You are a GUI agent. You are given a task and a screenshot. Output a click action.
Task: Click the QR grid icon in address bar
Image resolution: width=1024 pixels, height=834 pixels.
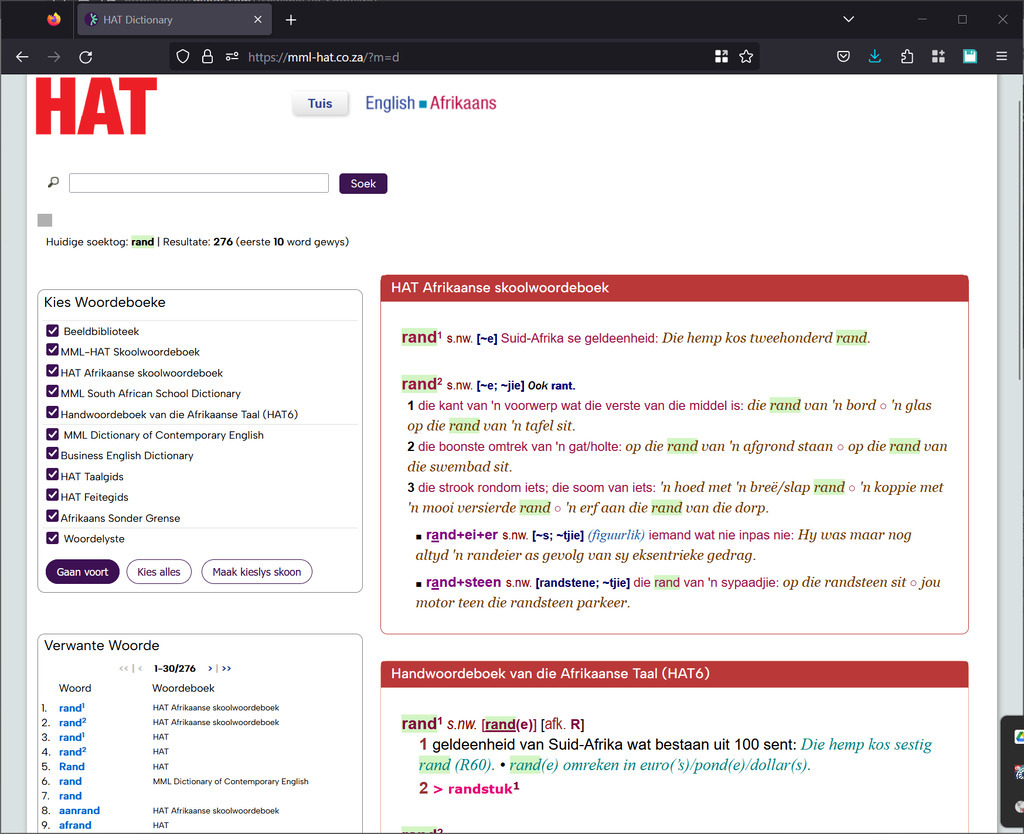tap(721, 57)
